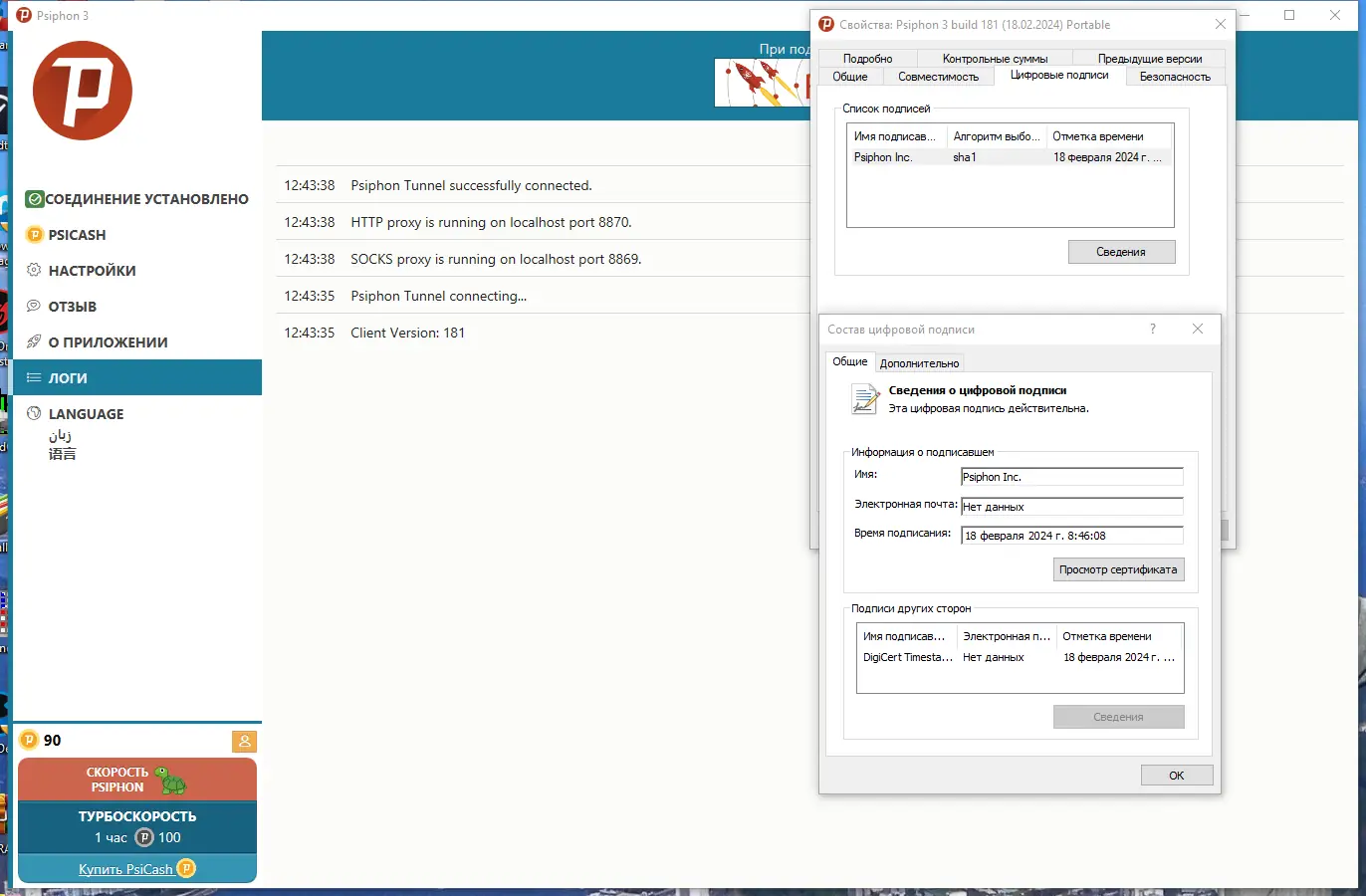Switch to Подробно tab in properties

pyautogui.click(x=867, y=59)
